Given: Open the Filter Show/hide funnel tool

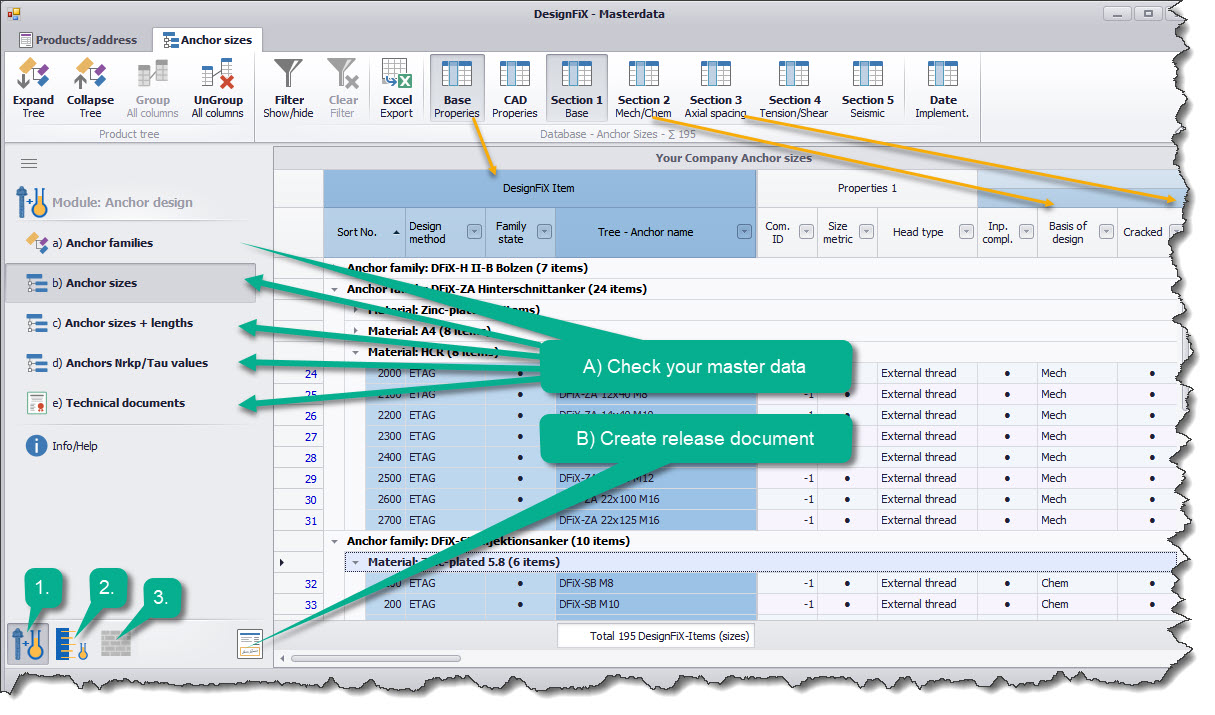Looking at the screenshot, I should 289,88.
